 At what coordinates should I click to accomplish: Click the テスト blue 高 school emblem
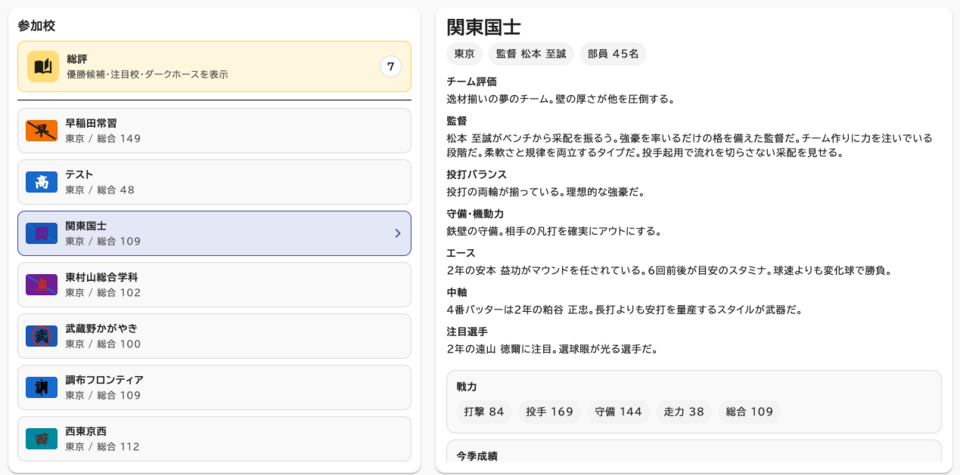coord(41,182)
